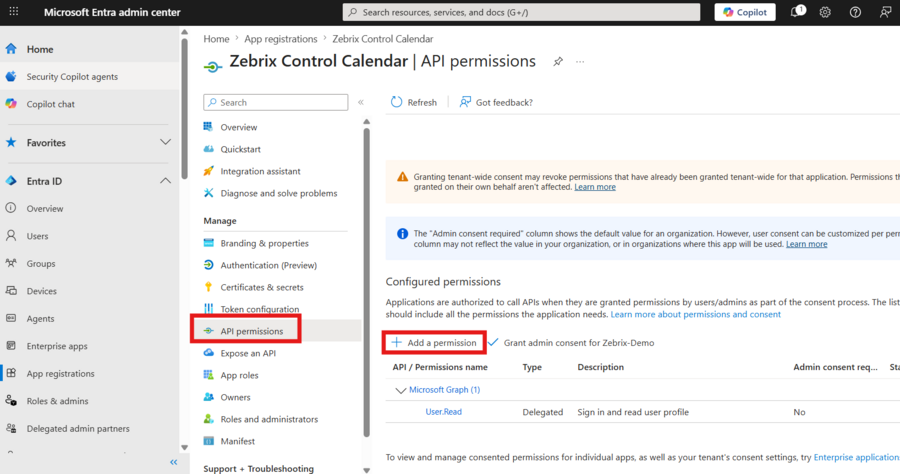The height and width of the screenshot is (474, 900).
Task: Click the Refresh icon in the toolbar
Action: pos(397,102)
